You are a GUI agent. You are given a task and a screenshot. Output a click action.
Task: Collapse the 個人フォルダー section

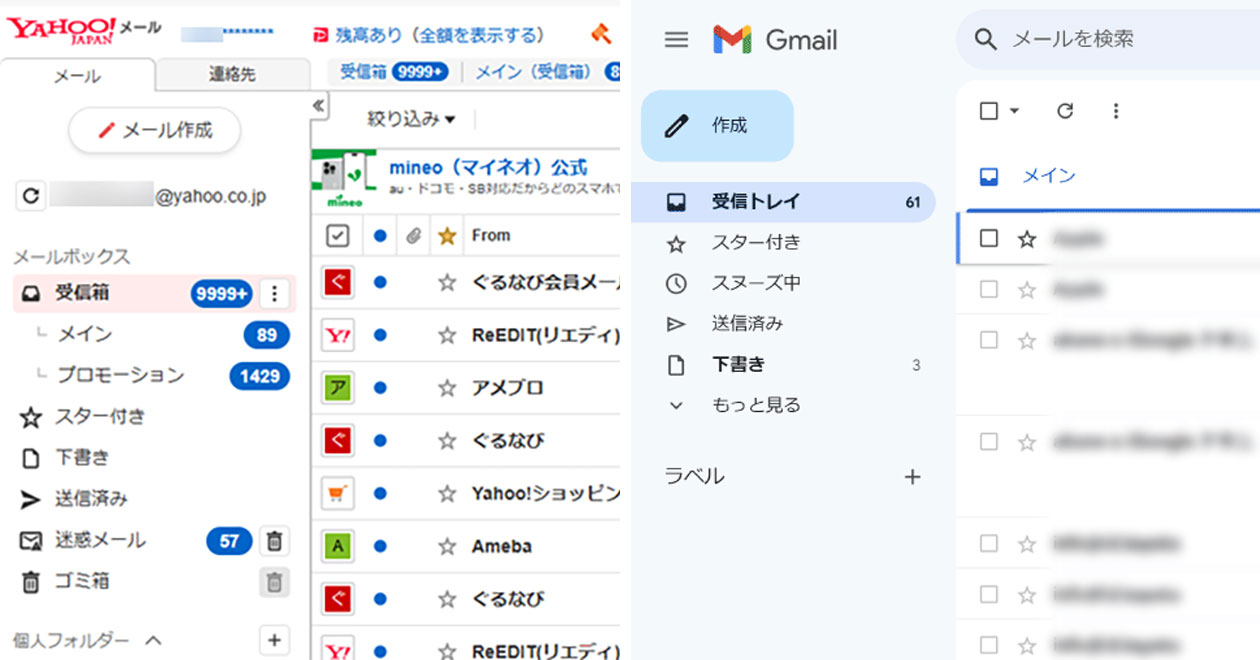point(154,640)
